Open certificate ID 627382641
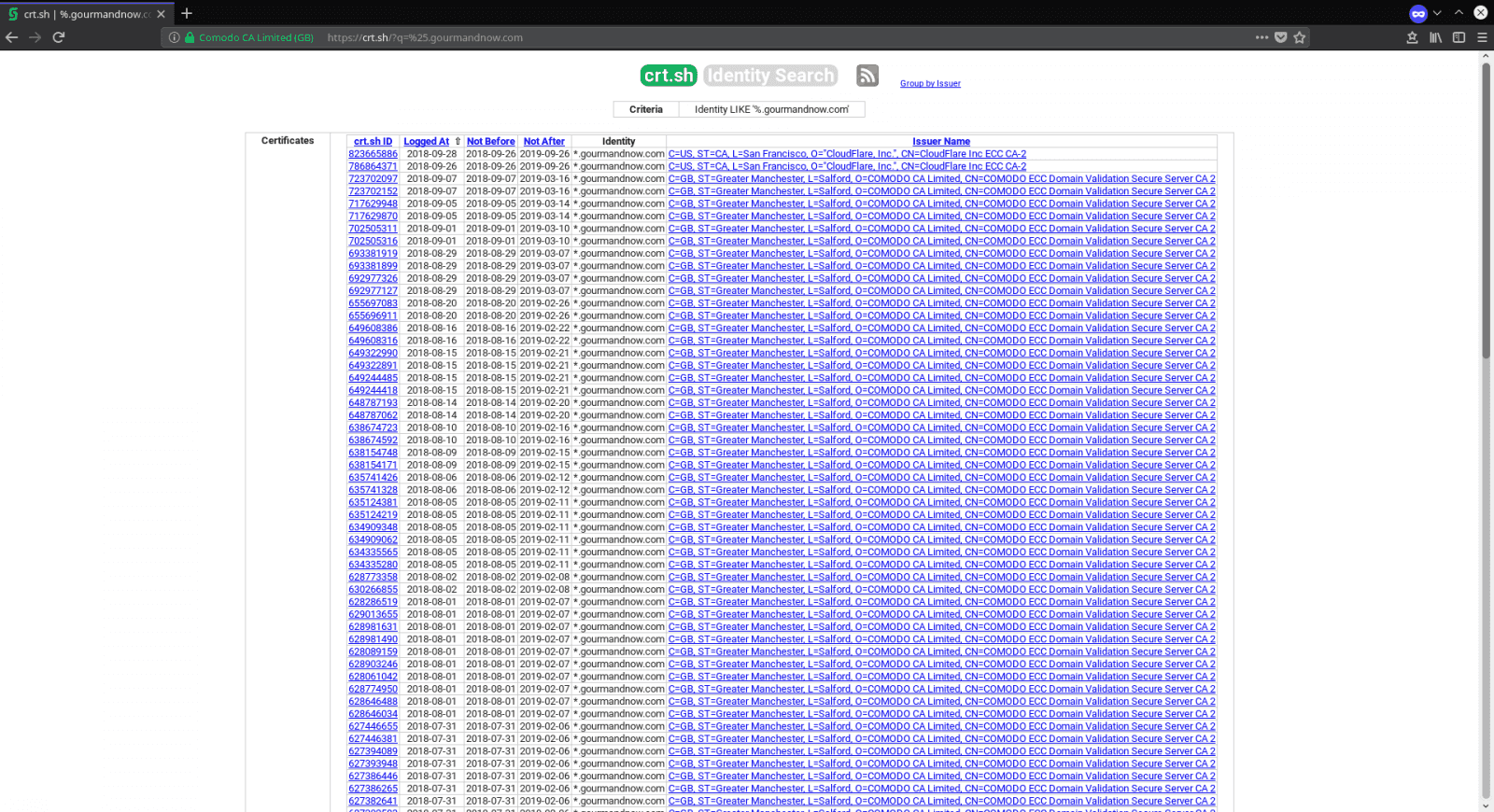The height and width of the screenshot is (812, 1494). pos(373,801)
